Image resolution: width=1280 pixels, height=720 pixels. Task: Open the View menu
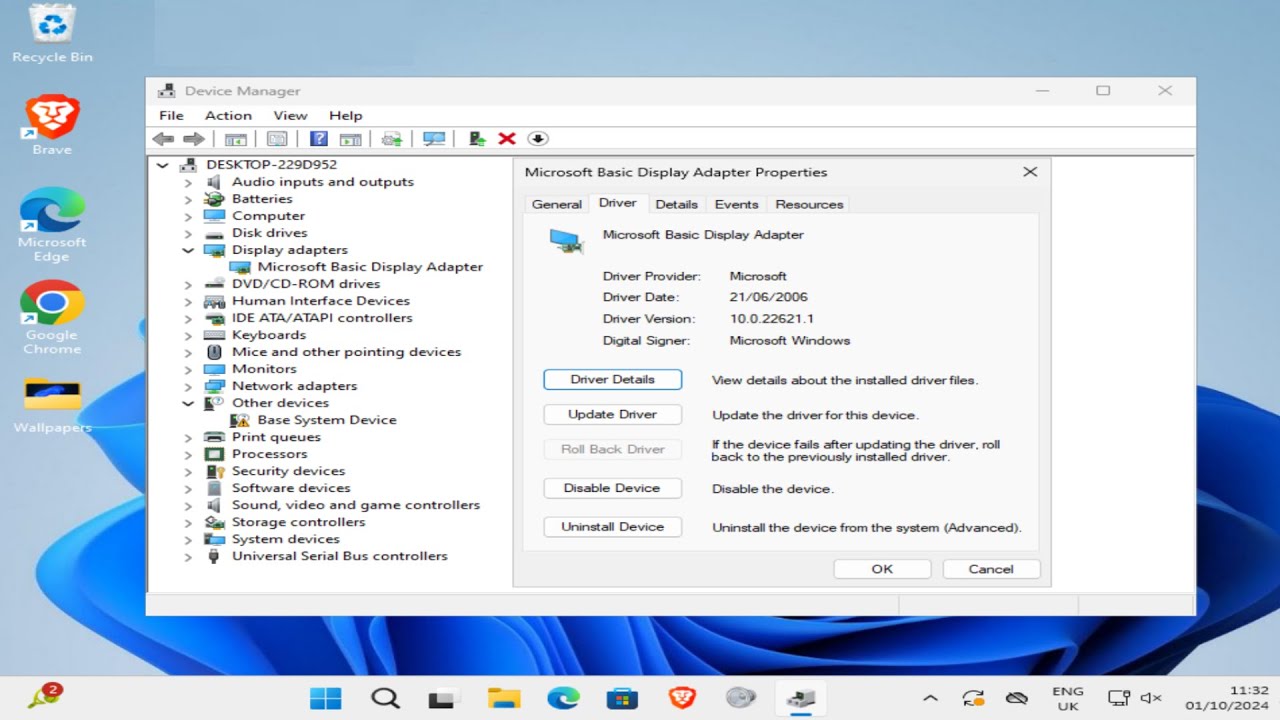tap(290, 116)
